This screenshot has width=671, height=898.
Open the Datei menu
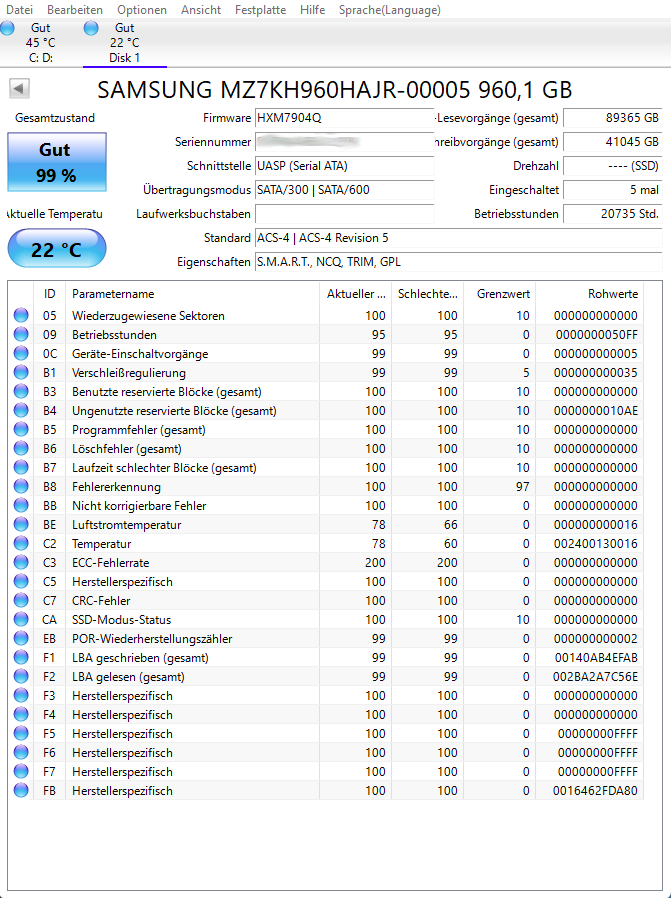(x=19, y=10)
